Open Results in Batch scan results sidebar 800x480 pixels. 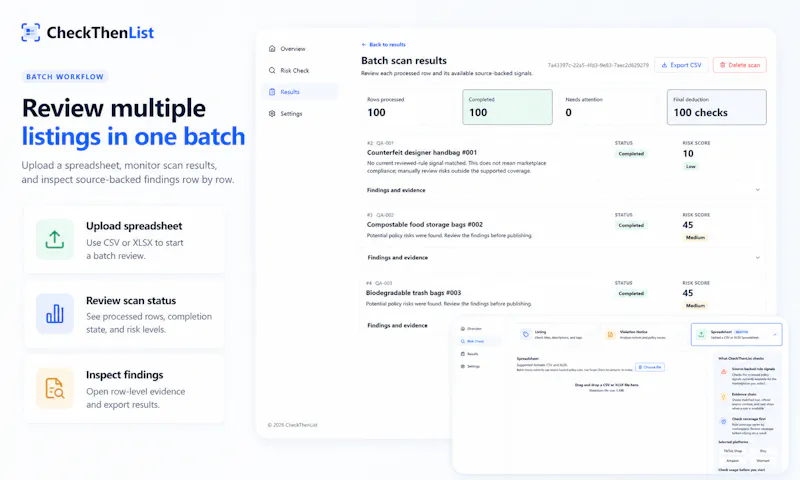click(301, 92)
